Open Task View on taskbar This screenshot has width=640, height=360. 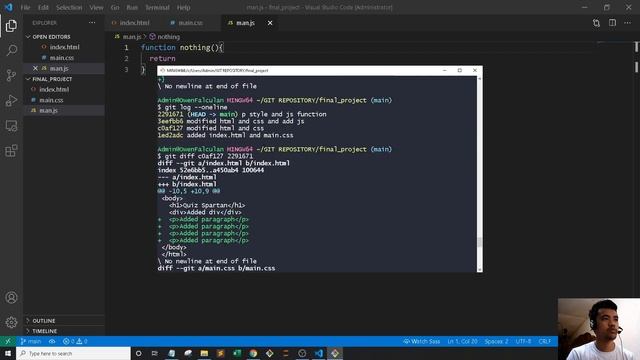point(155,353)
